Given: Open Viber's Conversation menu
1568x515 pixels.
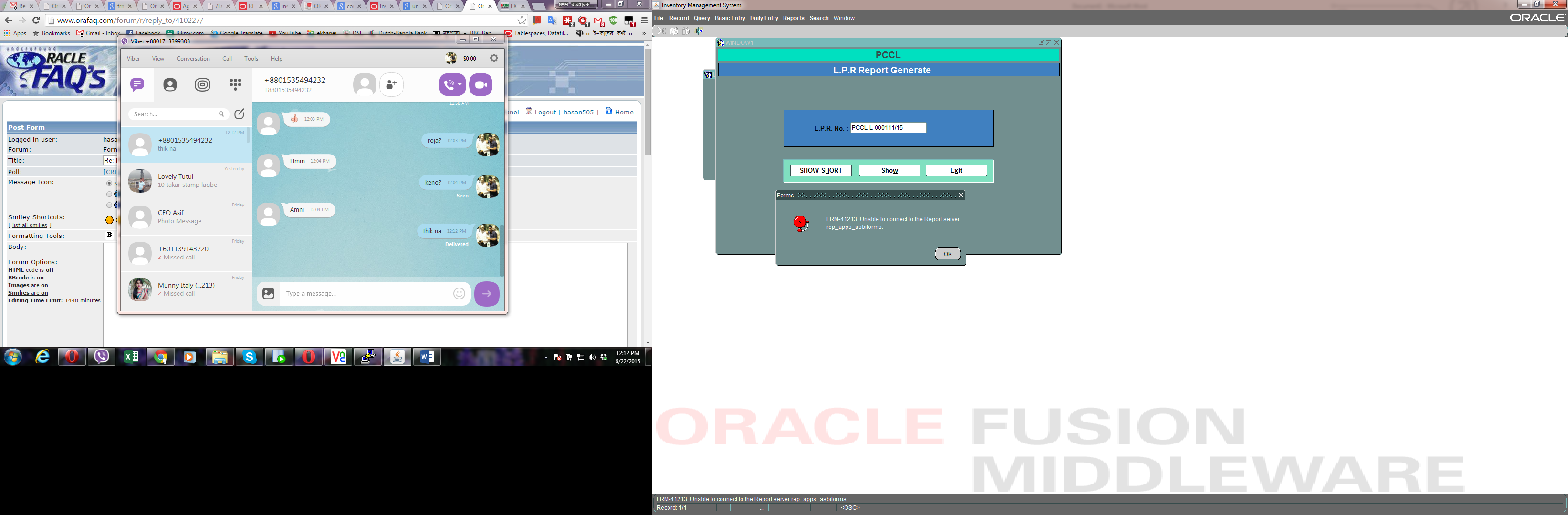Looking at the screenshot, I should coord(193,59).
